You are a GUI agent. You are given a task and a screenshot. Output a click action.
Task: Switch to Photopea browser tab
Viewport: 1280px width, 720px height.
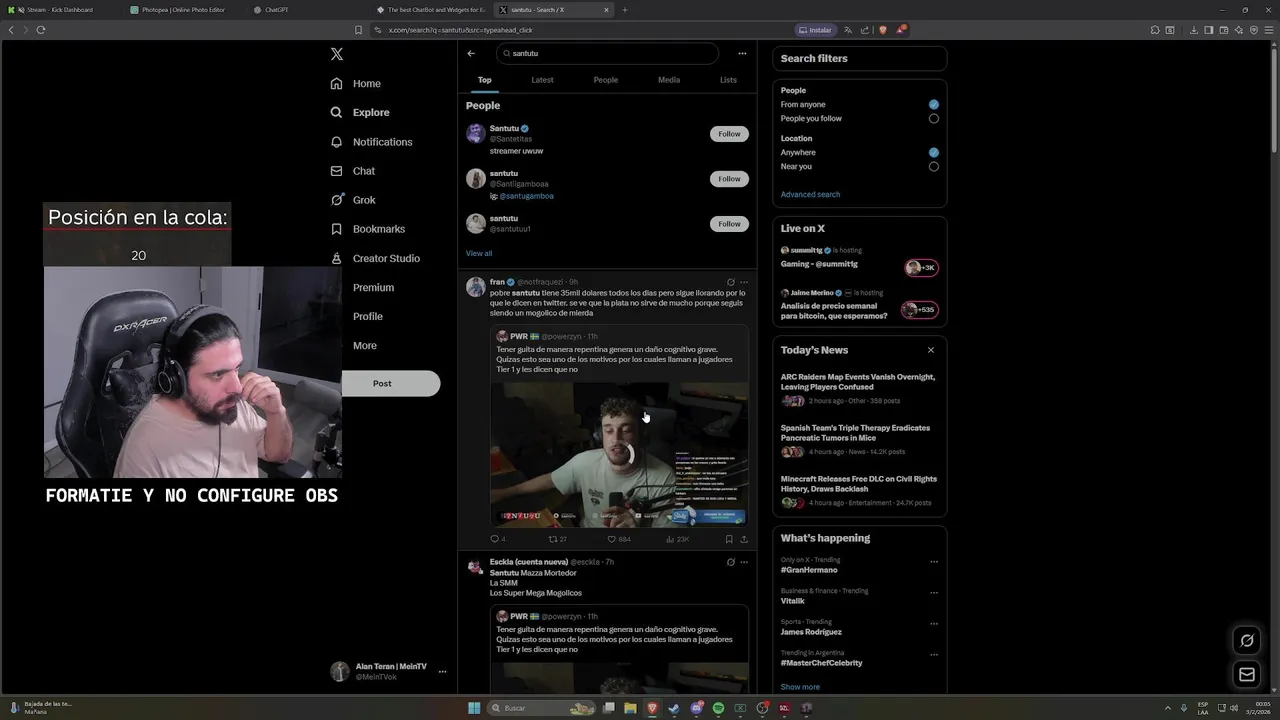coord(183,10)
